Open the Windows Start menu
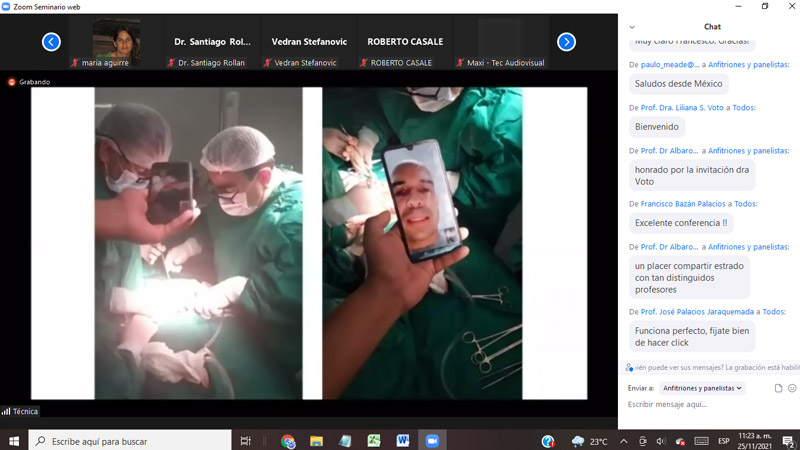This screenshot has height=450, width=800. click(x=14, y=441)
